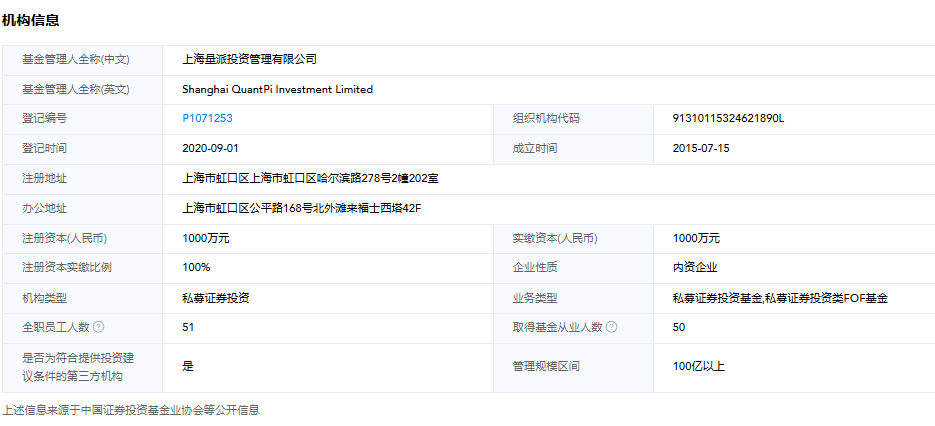Click the data source footnote text
This screenshot has height=426, width=935.
(x=130, y=410)
